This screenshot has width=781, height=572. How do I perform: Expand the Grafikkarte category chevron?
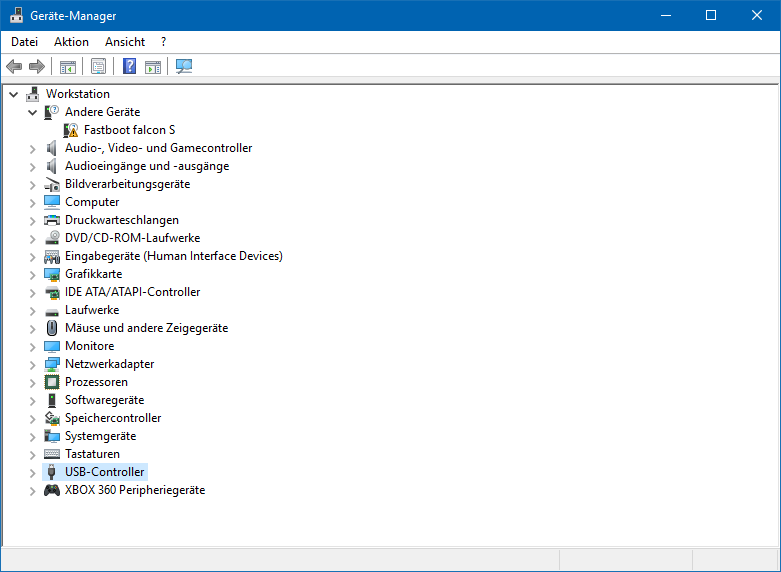pyautogui.click(x=33, y=275)
